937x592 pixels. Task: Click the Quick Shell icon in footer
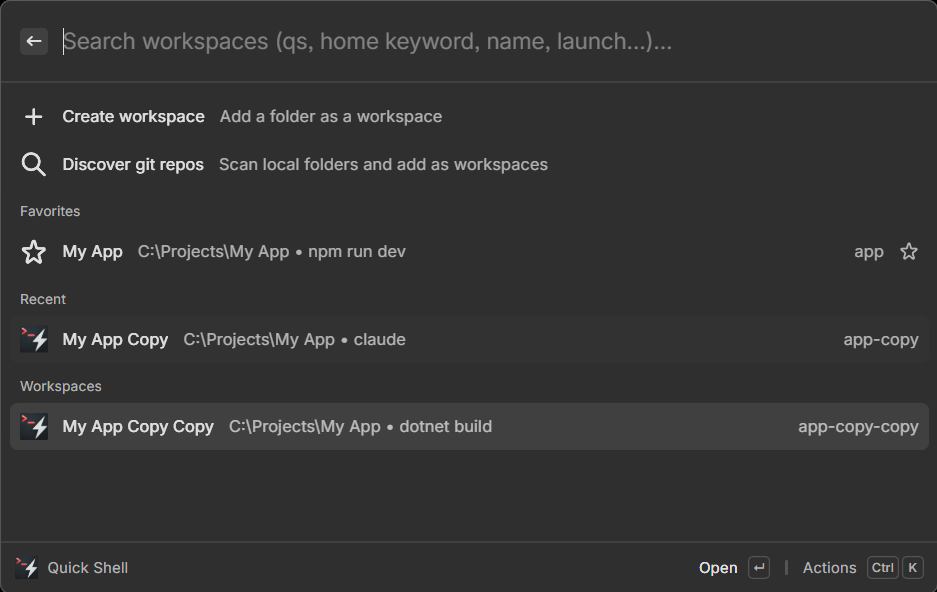pos(27,568)
